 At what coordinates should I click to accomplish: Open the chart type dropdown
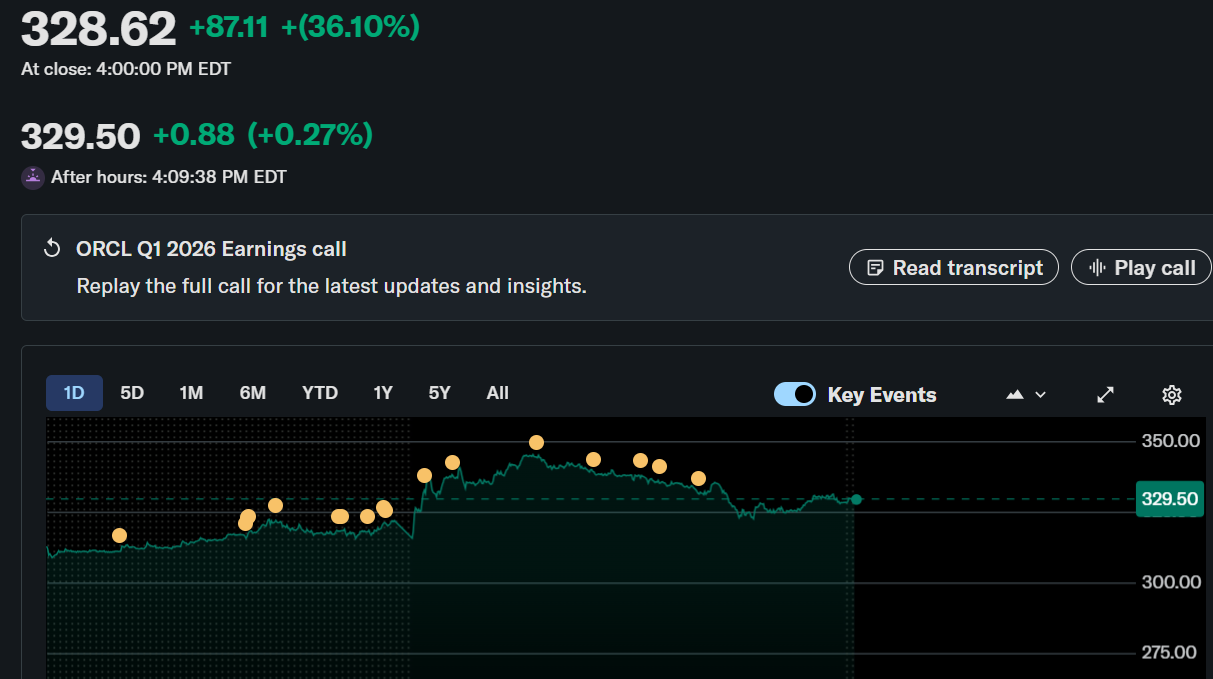coord(1026,395)
